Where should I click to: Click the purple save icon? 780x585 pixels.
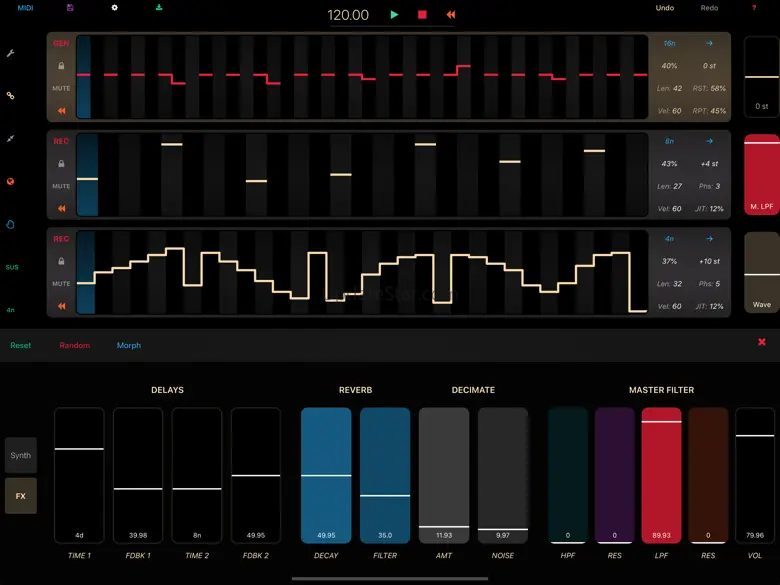(x=70, y=8)
